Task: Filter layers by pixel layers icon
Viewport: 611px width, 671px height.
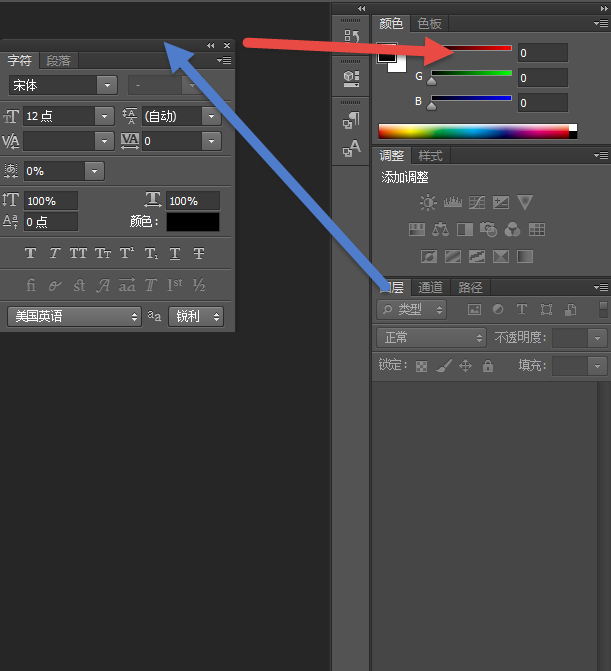Action: click(x=474, y=309)
